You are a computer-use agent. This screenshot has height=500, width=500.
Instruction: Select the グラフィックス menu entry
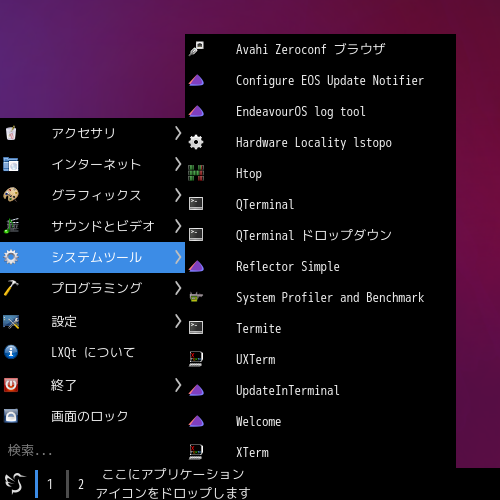tap(92, 195)
